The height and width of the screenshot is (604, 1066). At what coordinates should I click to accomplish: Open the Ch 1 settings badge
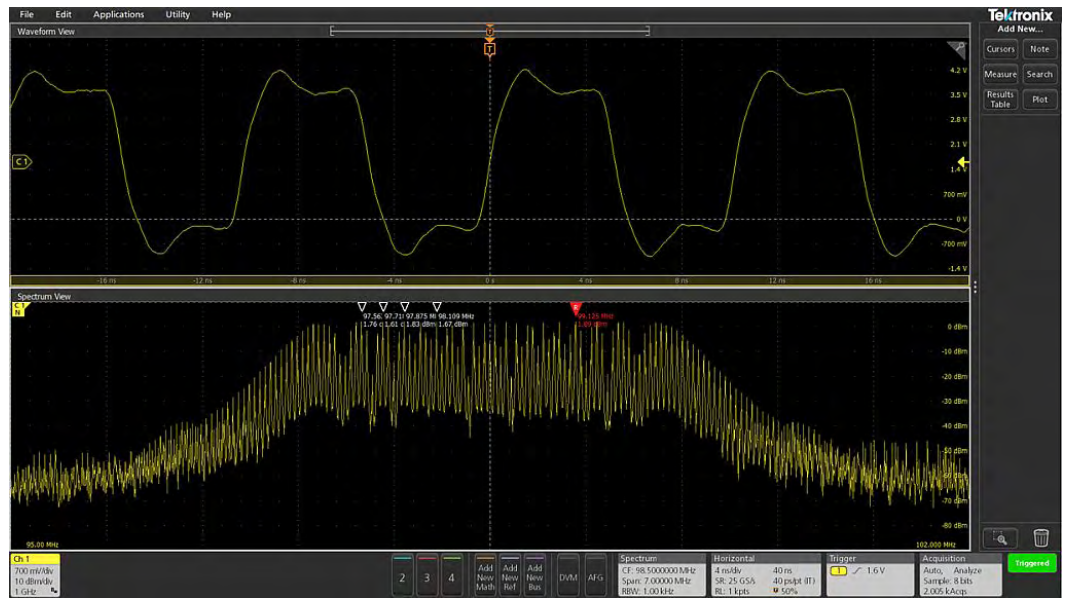35,575
